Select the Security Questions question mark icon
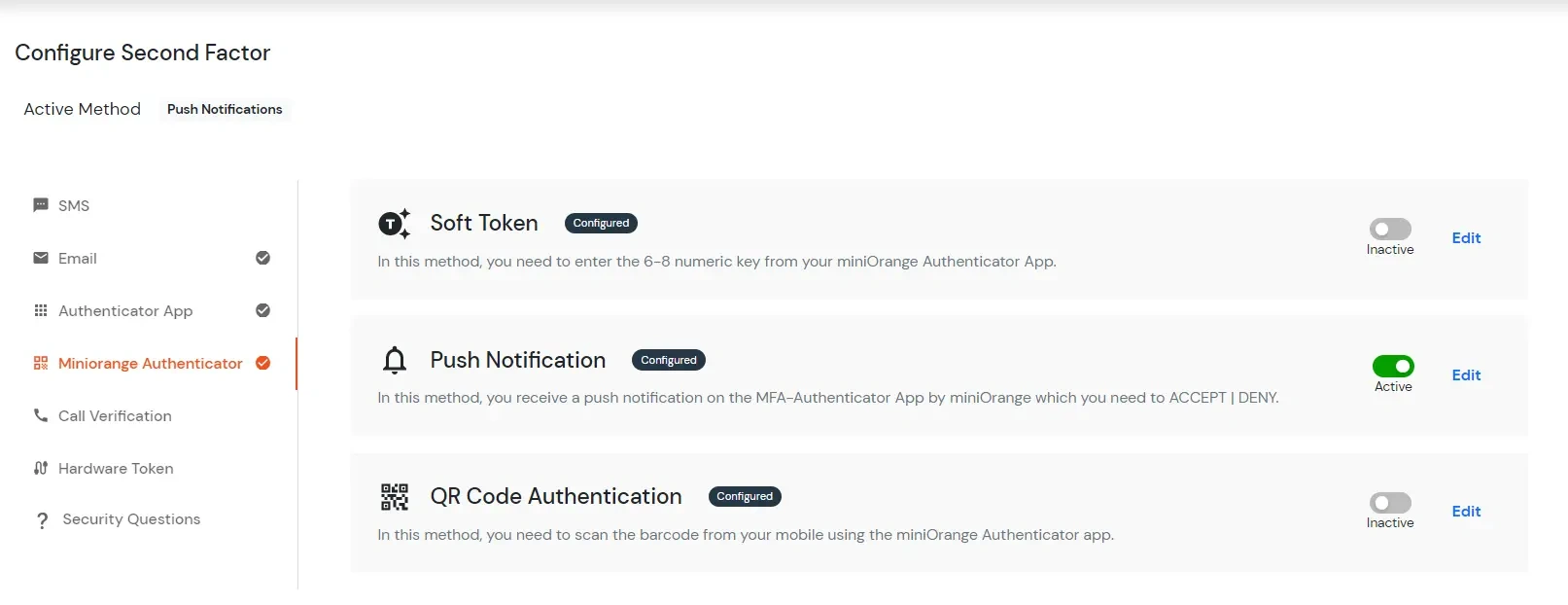Viewport: 1568px width, 605px height. tap(40, 519)
